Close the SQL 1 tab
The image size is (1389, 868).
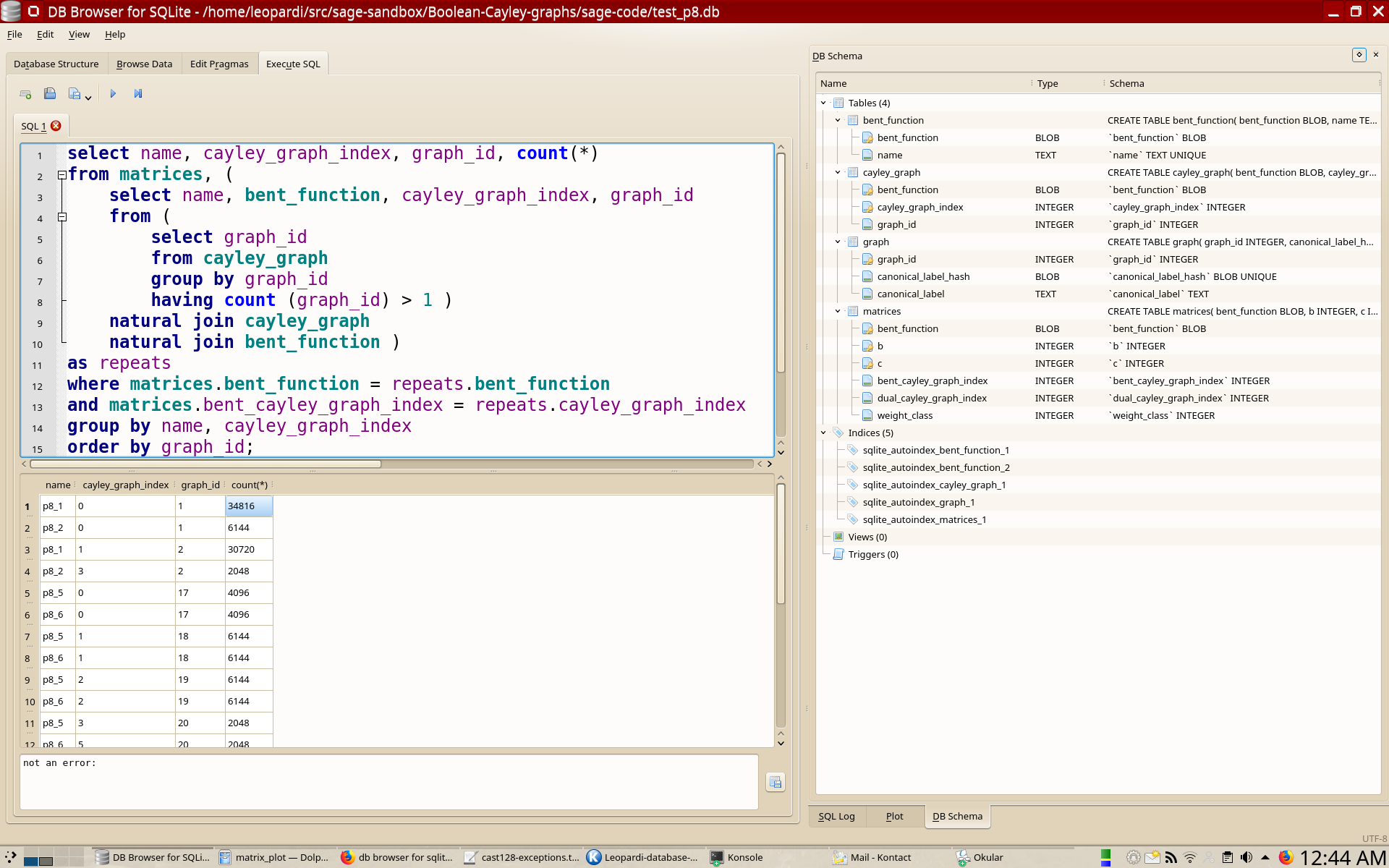coord(56,126)
